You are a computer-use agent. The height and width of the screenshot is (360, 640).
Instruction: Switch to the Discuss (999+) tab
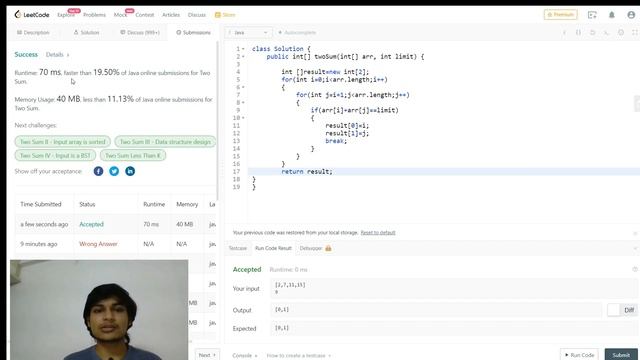(x=140, y=32)
